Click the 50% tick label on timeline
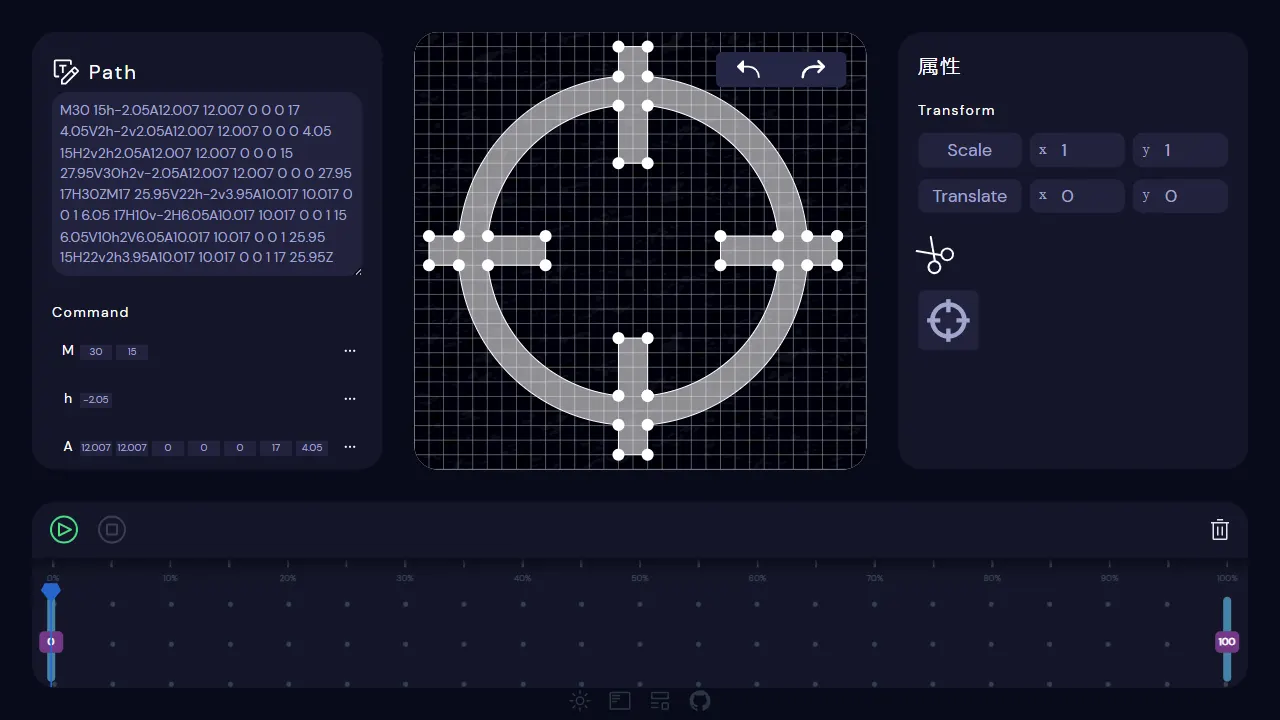This screenshot has width=1280, height=720. [x=640, y=578]
